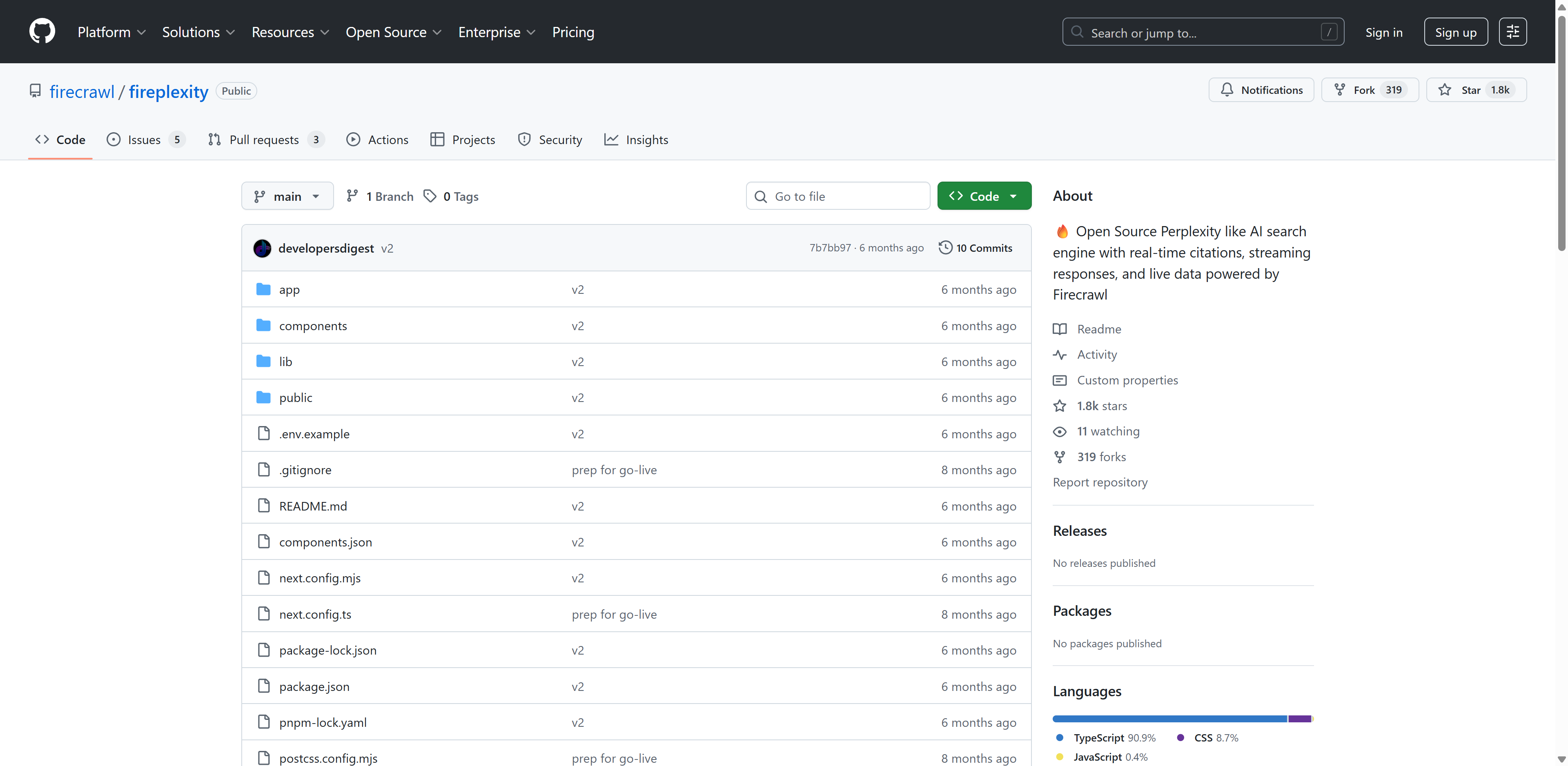Click the GitHub logo icon
Viewport: 1568px width, 766px height.
point(42,32)
